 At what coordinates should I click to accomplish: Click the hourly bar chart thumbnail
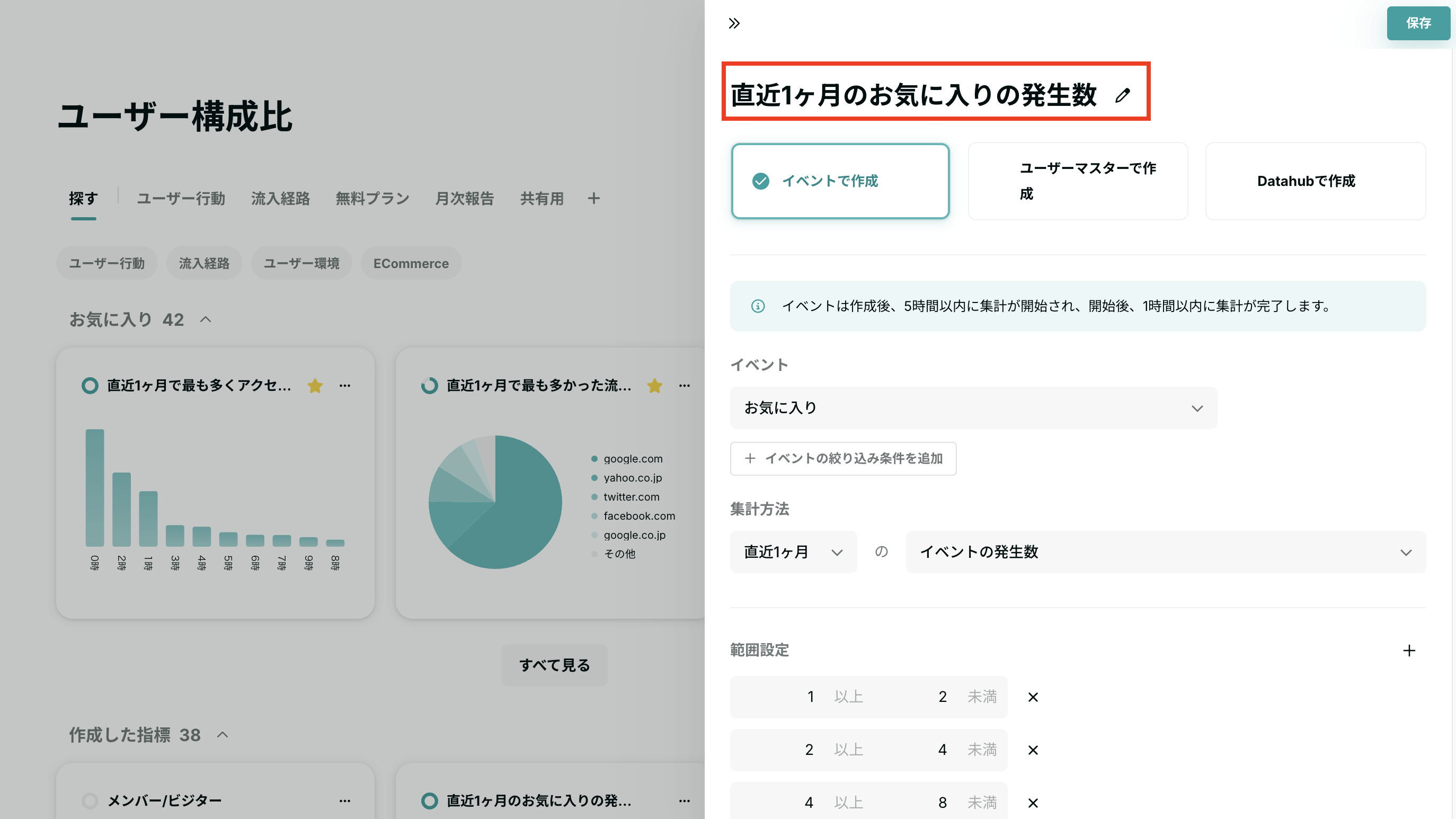coord(215,499)
